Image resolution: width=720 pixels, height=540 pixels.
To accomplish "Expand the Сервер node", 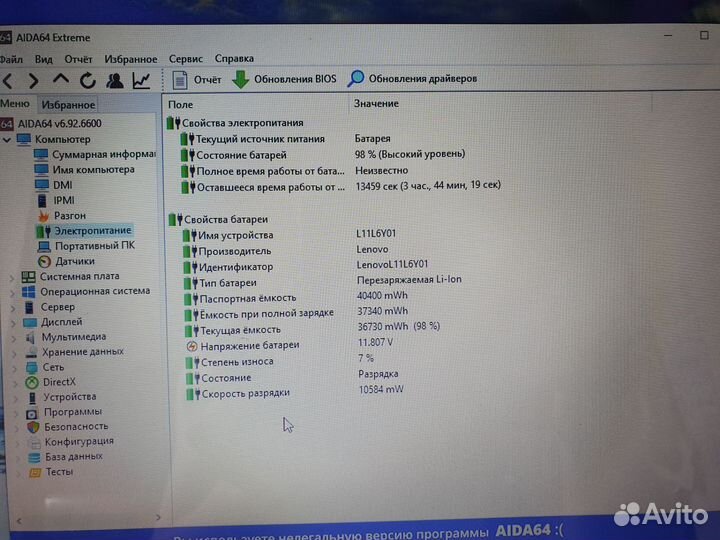I will pyautogui.click(x=13, y=308).
